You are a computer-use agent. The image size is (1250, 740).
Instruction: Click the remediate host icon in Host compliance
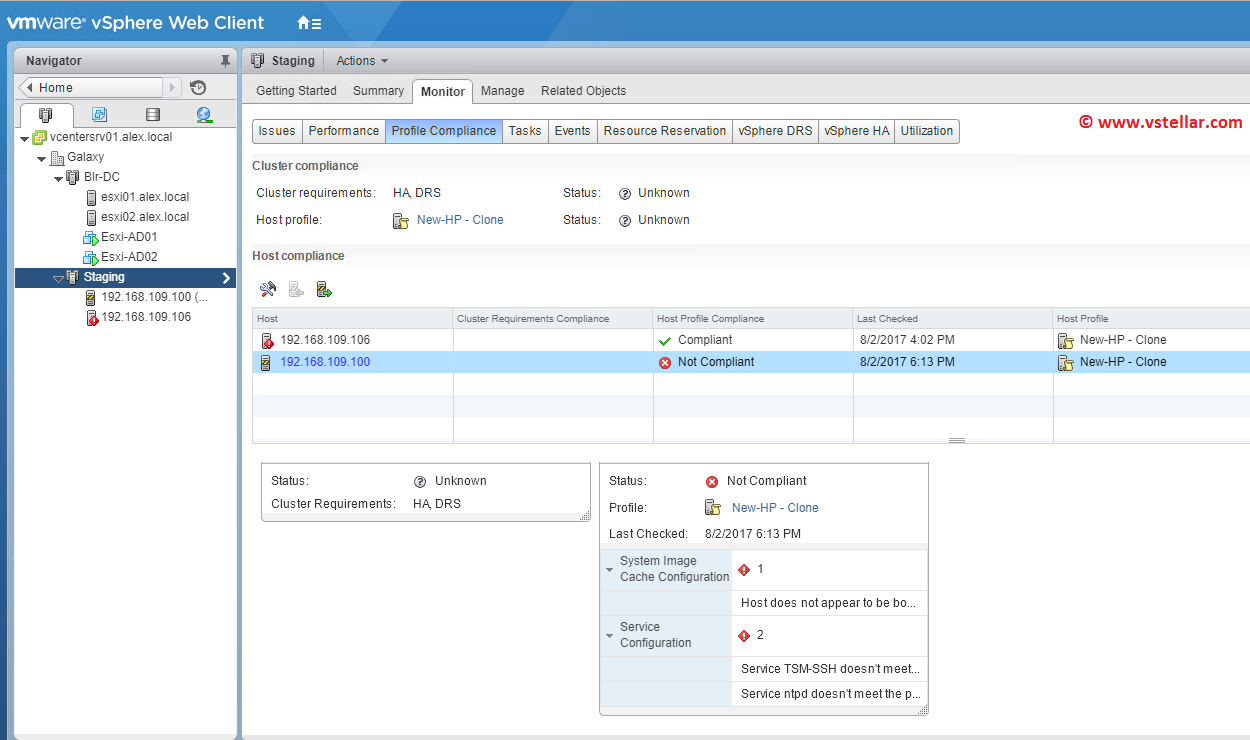point(324,290)
